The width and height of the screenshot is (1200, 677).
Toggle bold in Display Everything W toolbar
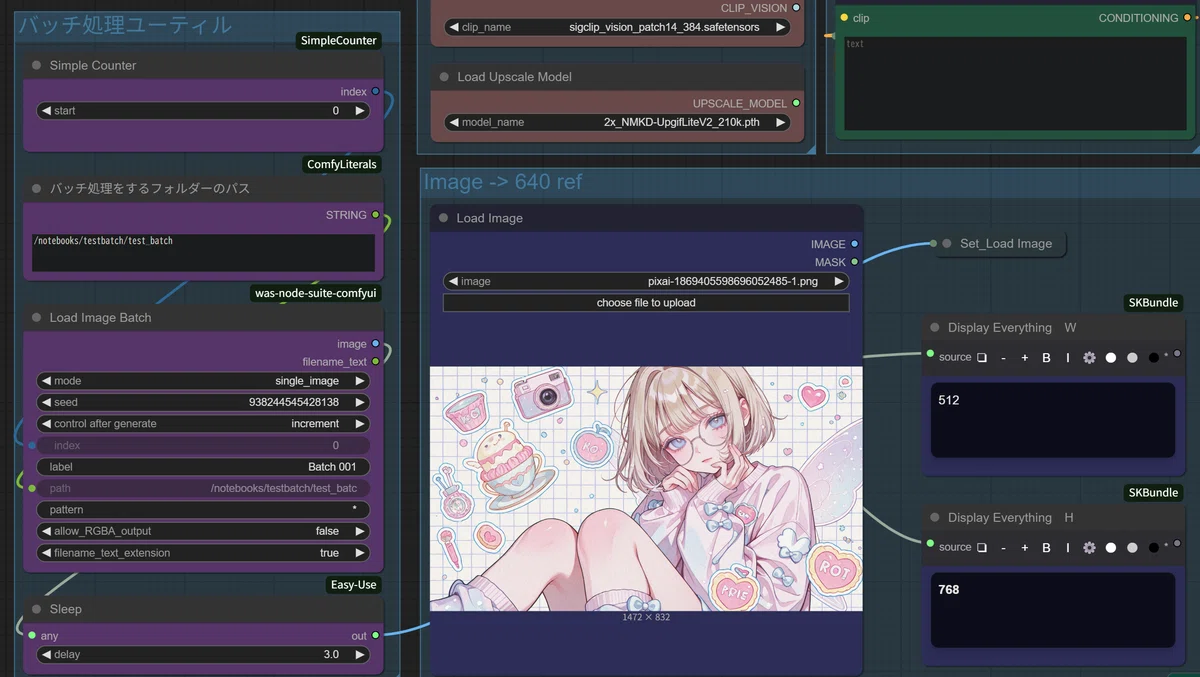(x=1046, y=357)
